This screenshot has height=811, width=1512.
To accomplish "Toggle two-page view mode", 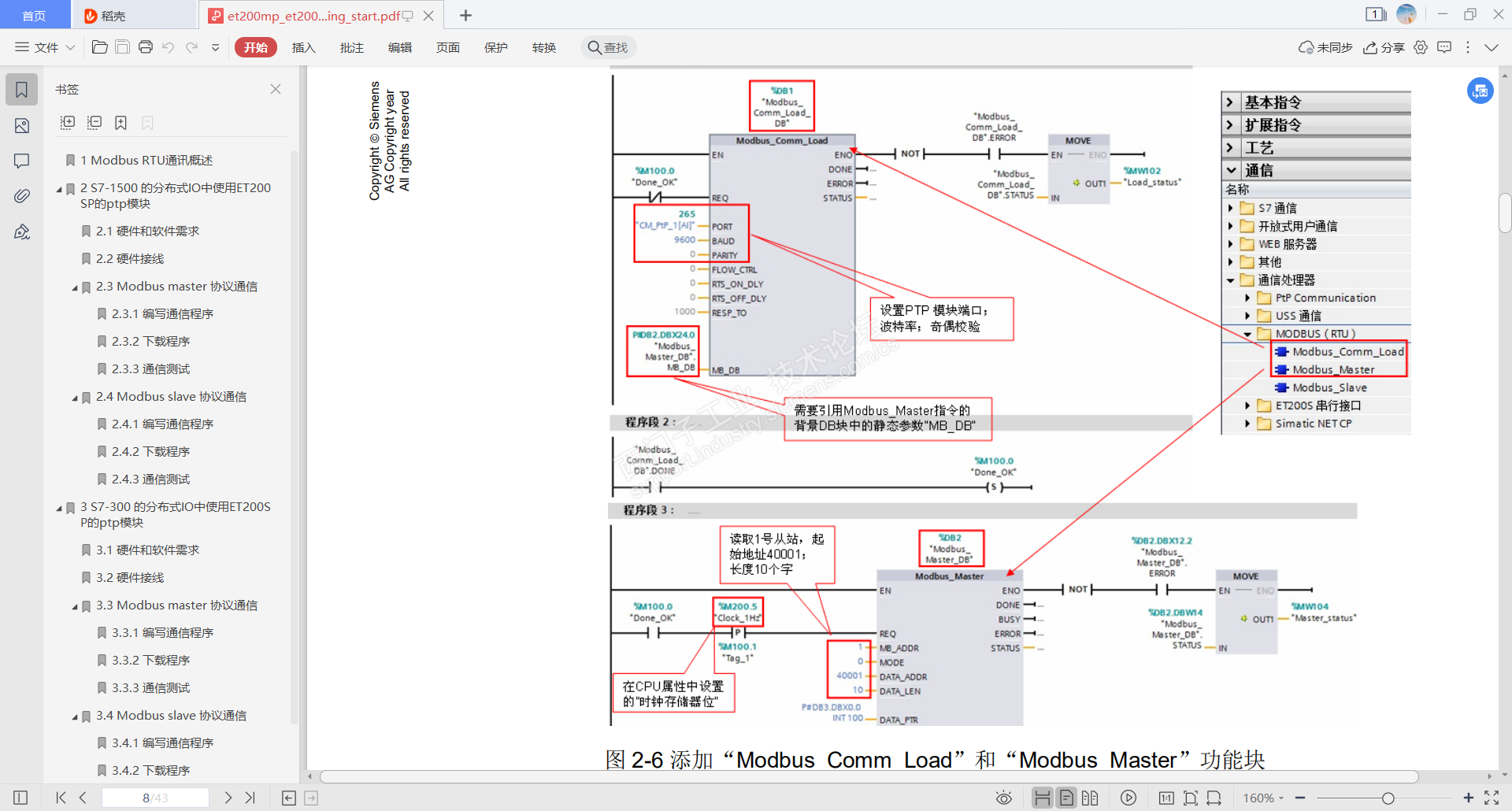I will pos(1090,798).
